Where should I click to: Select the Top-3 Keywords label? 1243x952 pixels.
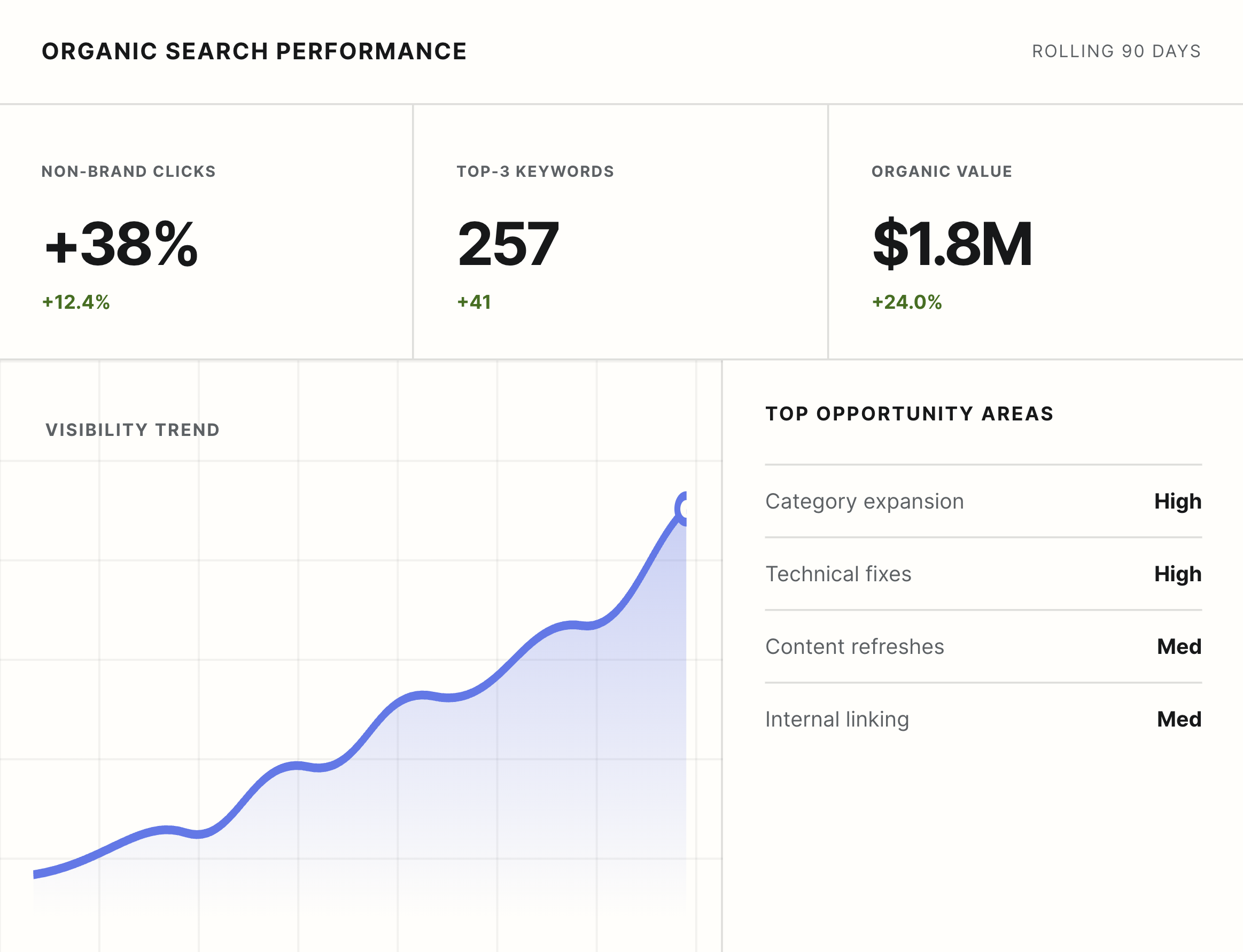click(535, 171)
